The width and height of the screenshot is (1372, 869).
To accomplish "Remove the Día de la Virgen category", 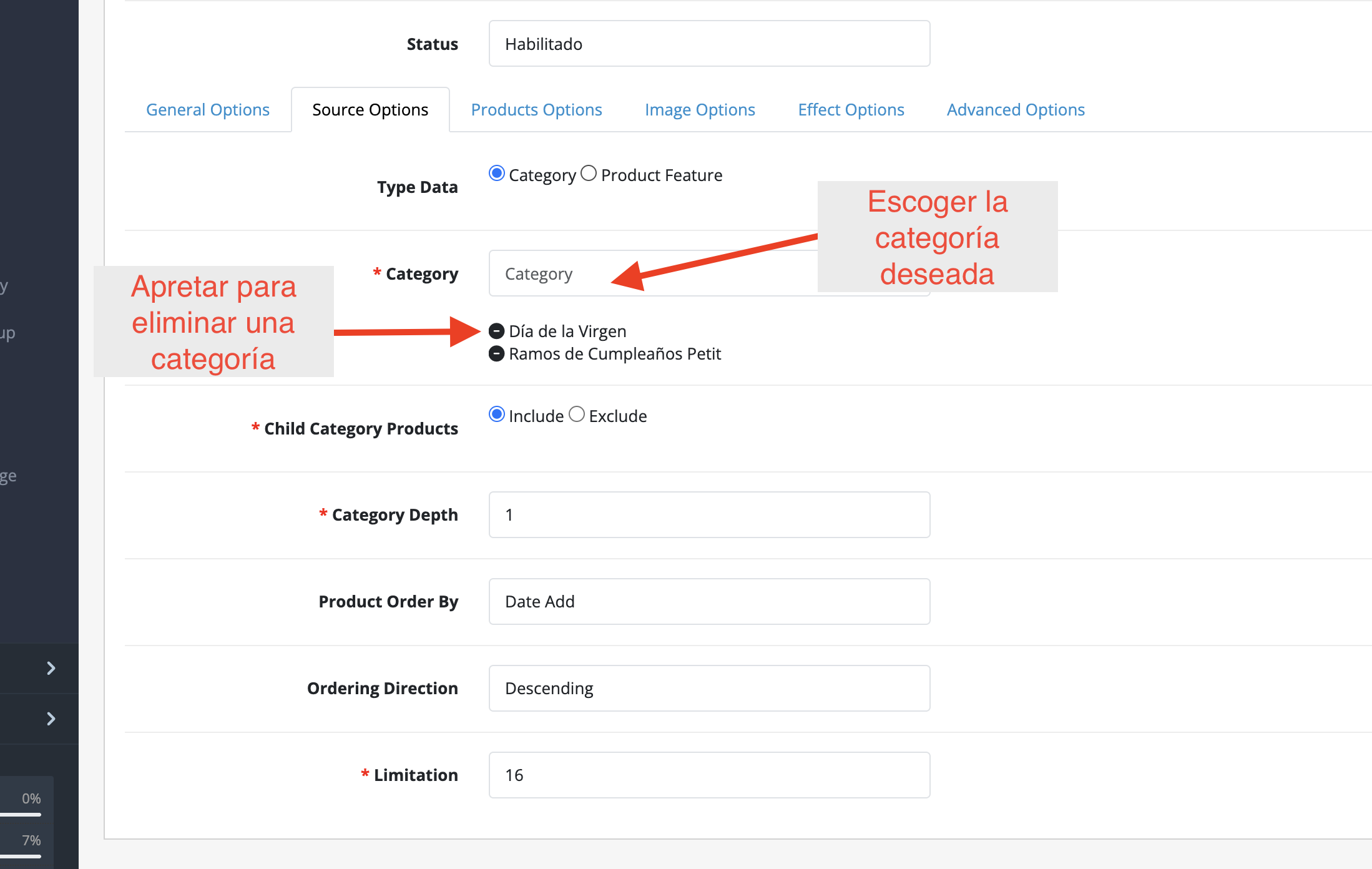I will coord(496,331).
